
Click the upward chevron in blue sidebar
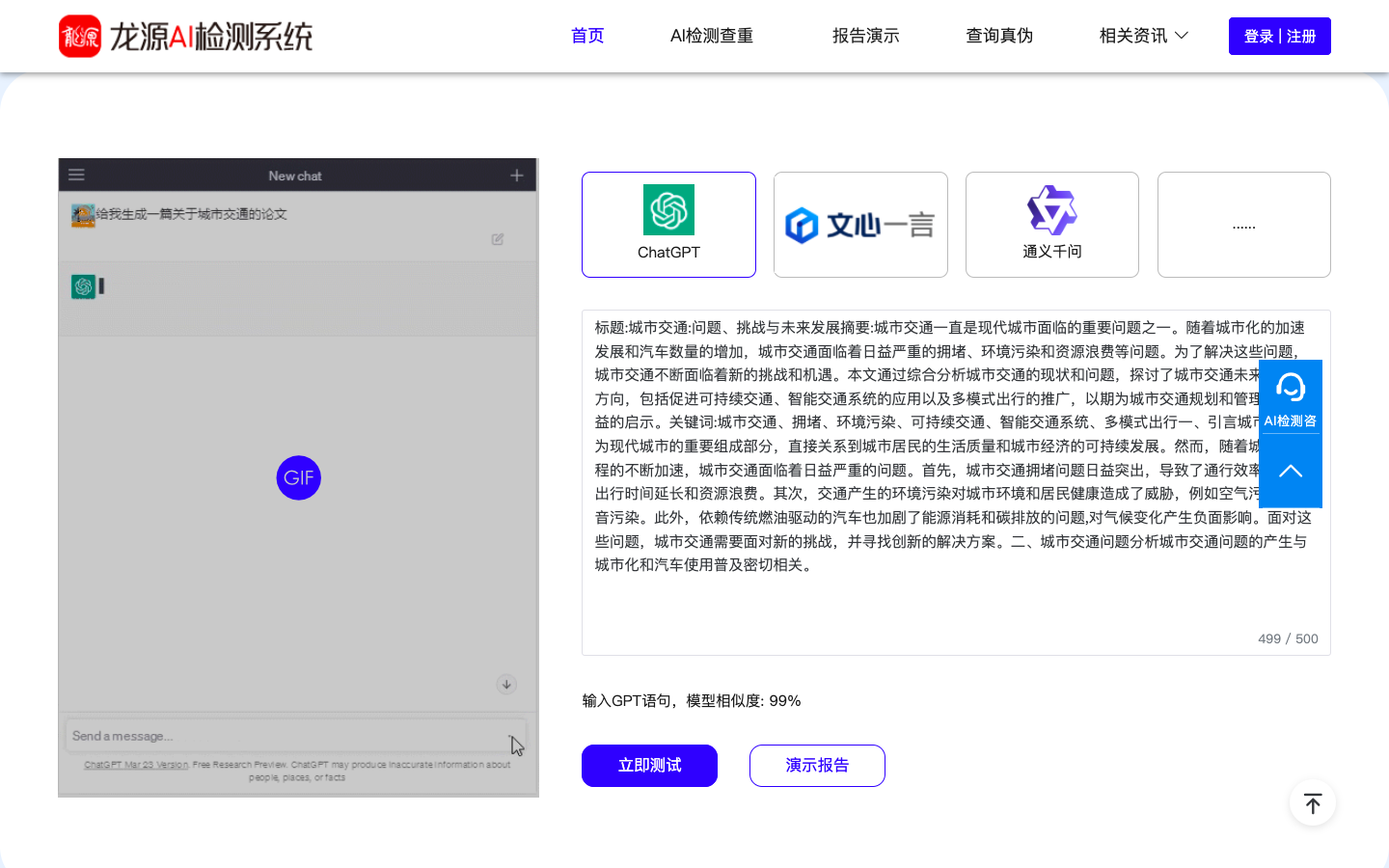1290,472
